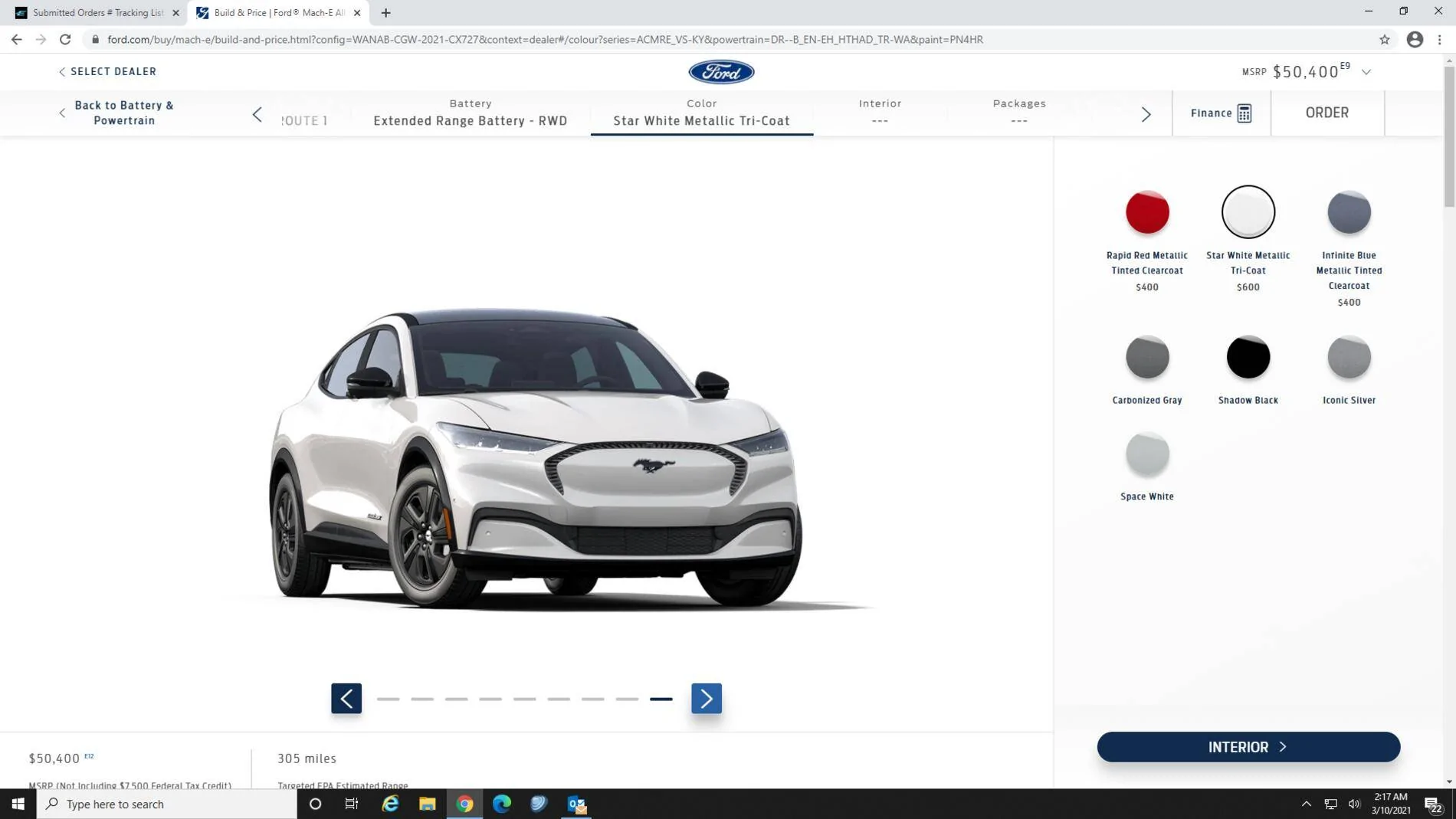
Task: Choose Rapid Red Metallic paint
Action: (1147, 212)
